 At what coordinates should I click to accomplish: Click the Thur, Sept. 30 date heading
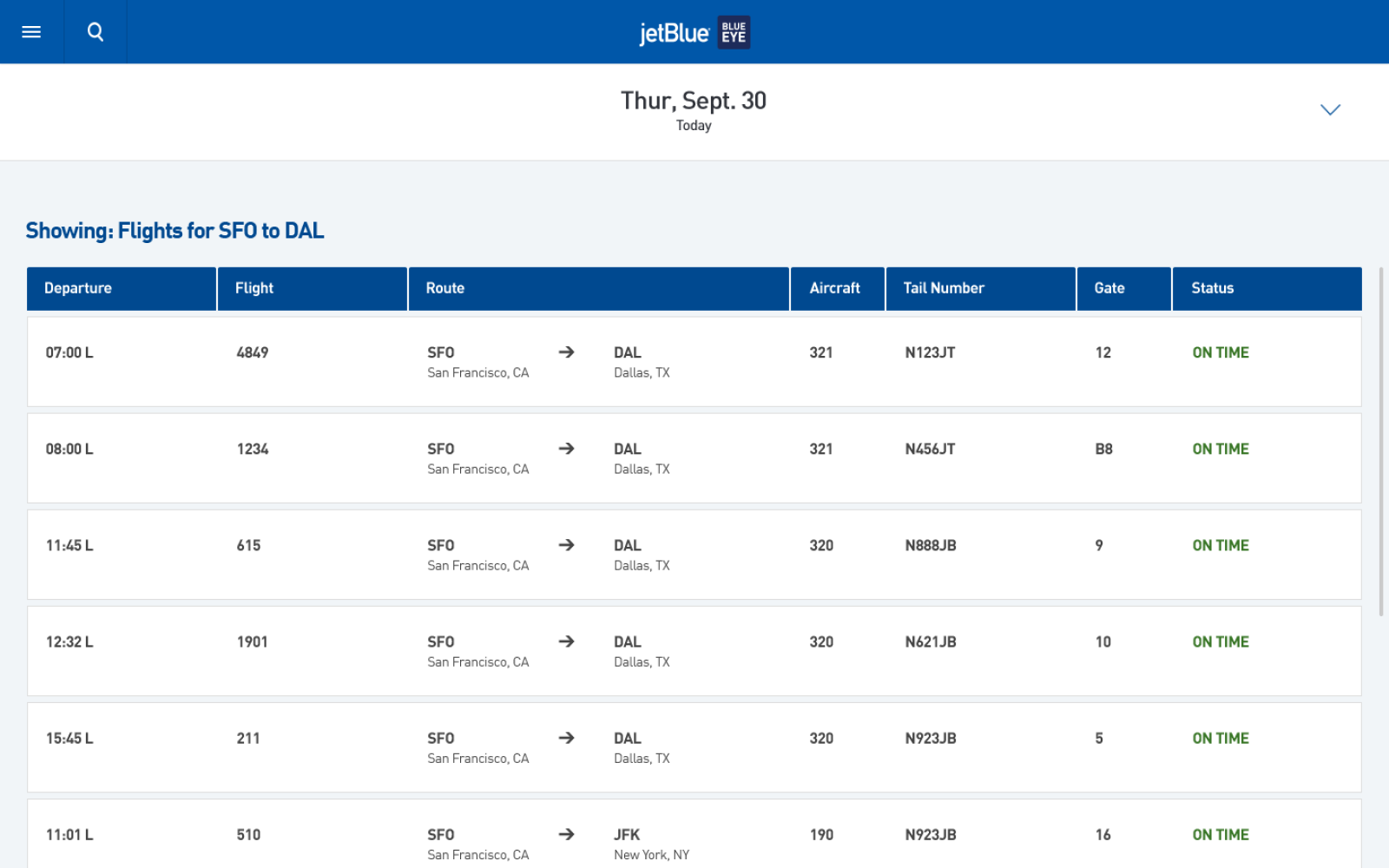pyautogui.click(x=693, y=102)
